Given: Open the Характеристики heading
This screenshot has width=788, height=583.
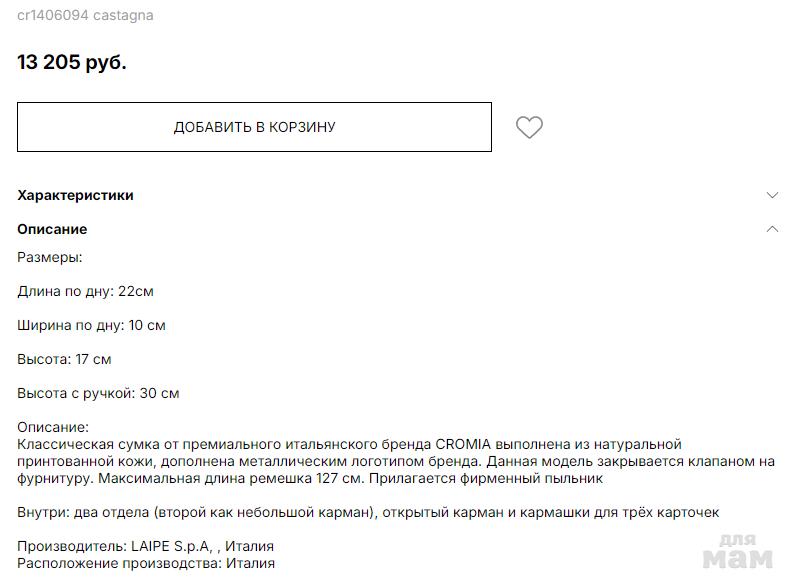Looking at the screenshot, I should point(75,195).
